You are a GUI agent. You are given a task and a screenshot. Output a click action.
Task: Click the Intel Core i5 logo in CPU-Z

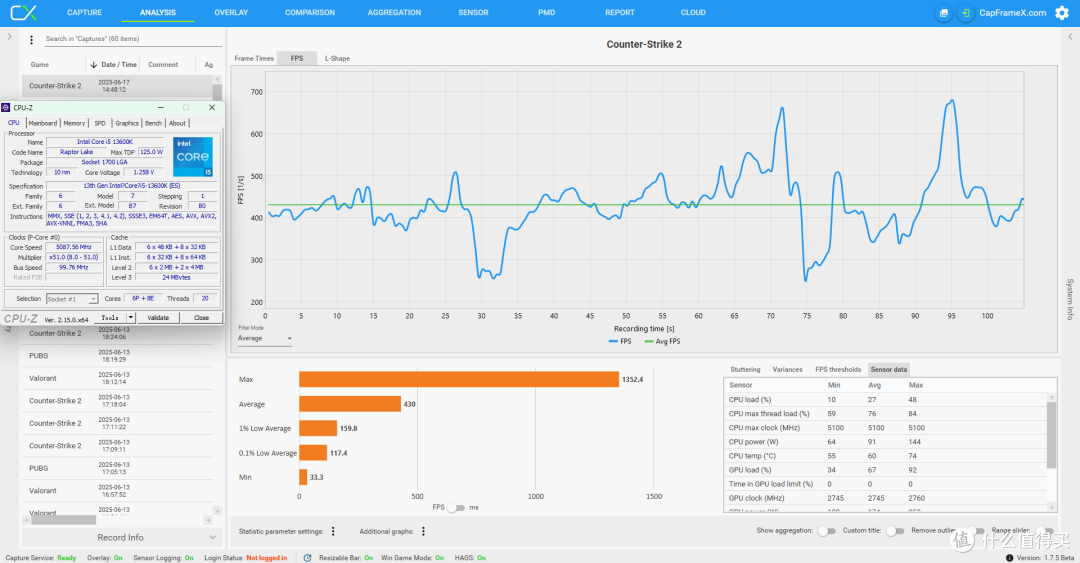click(193, 156)
